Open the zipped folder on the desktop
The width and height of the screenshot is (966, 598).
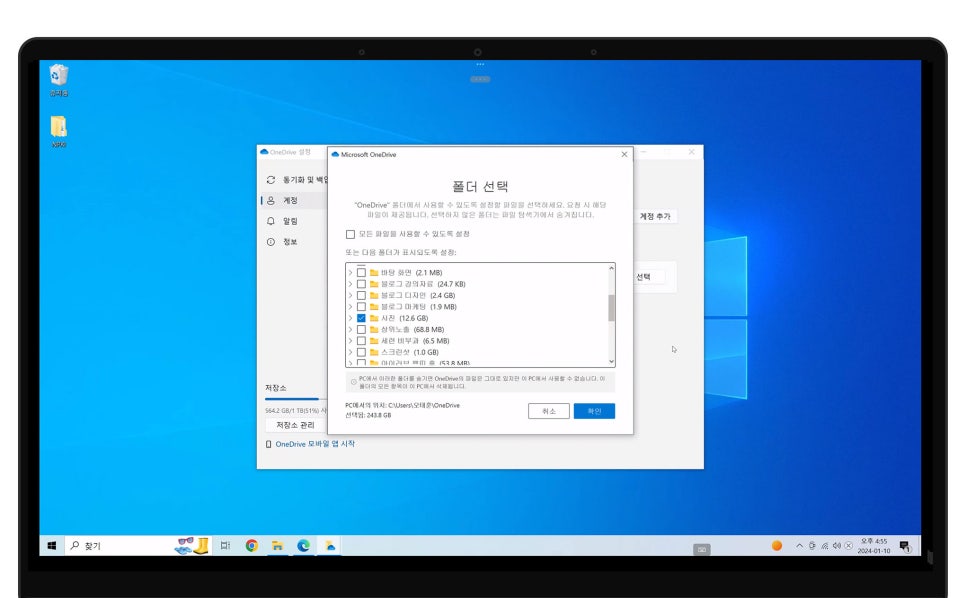tap(59, 131)
